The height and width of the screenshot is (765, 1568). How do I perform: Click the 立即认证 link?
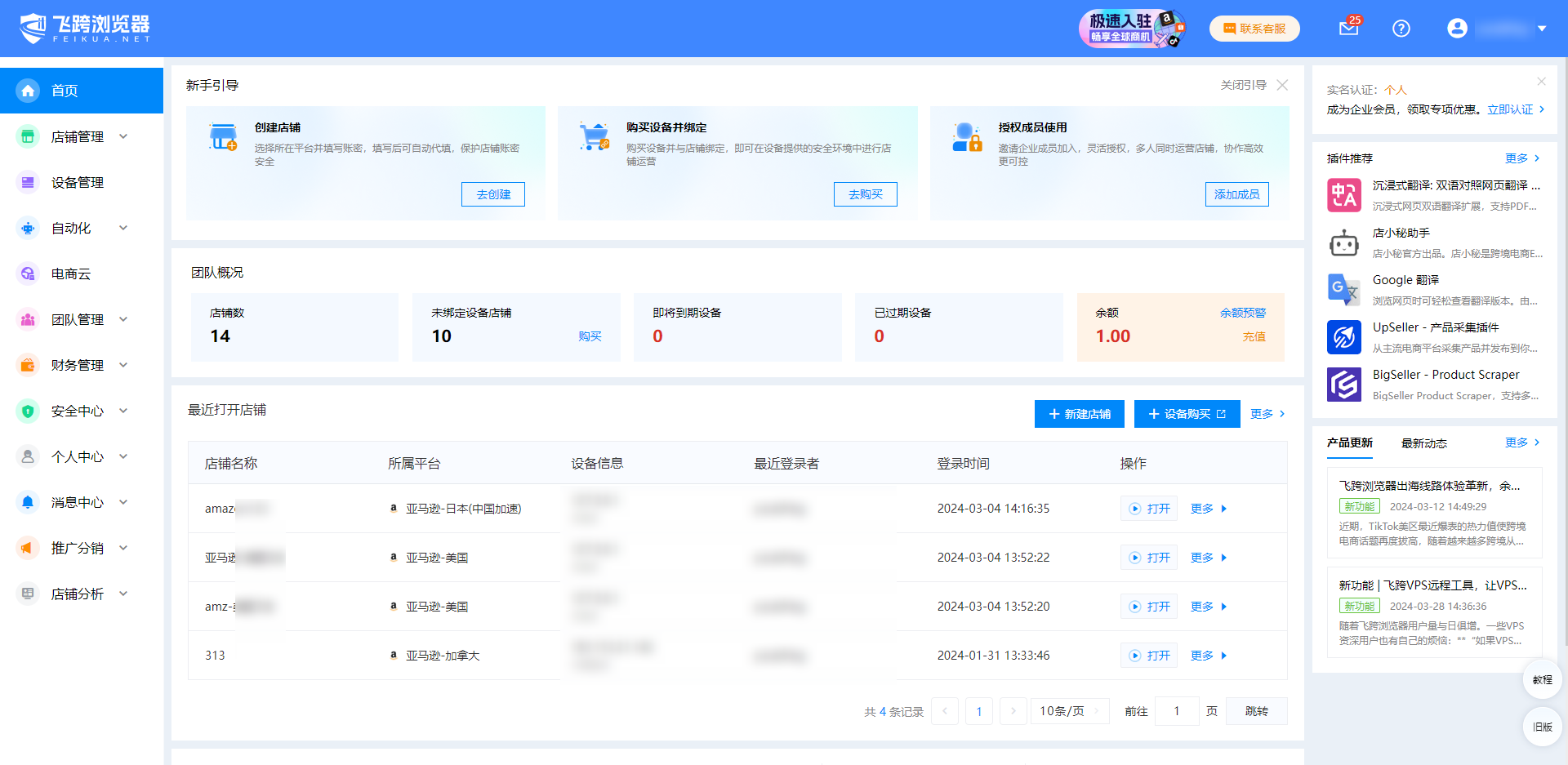point(1510,109)
